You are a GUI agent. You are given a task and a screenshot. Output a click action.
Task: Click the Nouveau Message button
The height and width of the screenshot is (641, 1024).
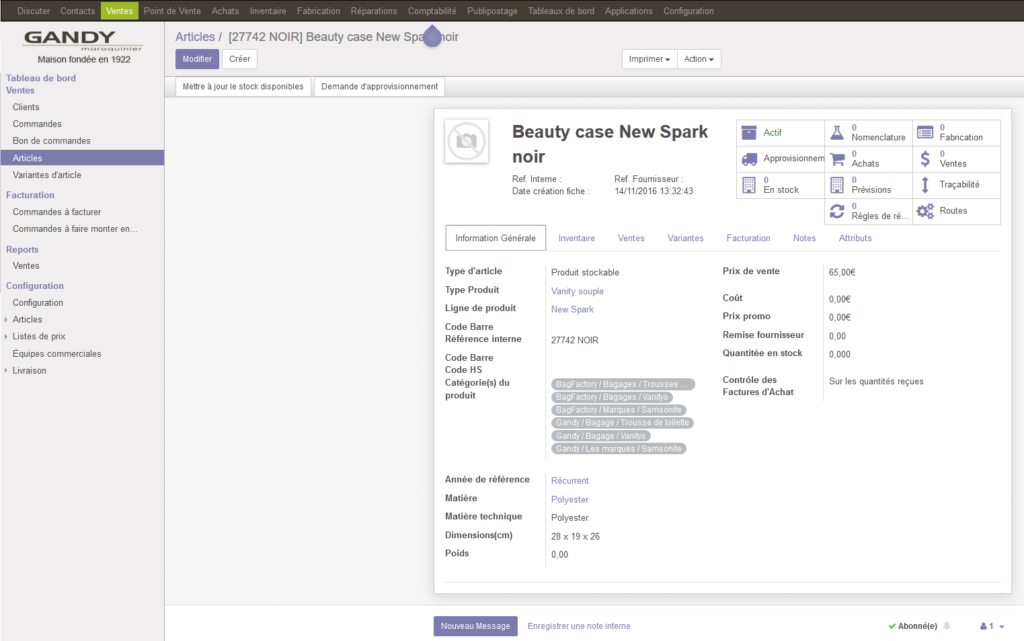coord(475,626)
